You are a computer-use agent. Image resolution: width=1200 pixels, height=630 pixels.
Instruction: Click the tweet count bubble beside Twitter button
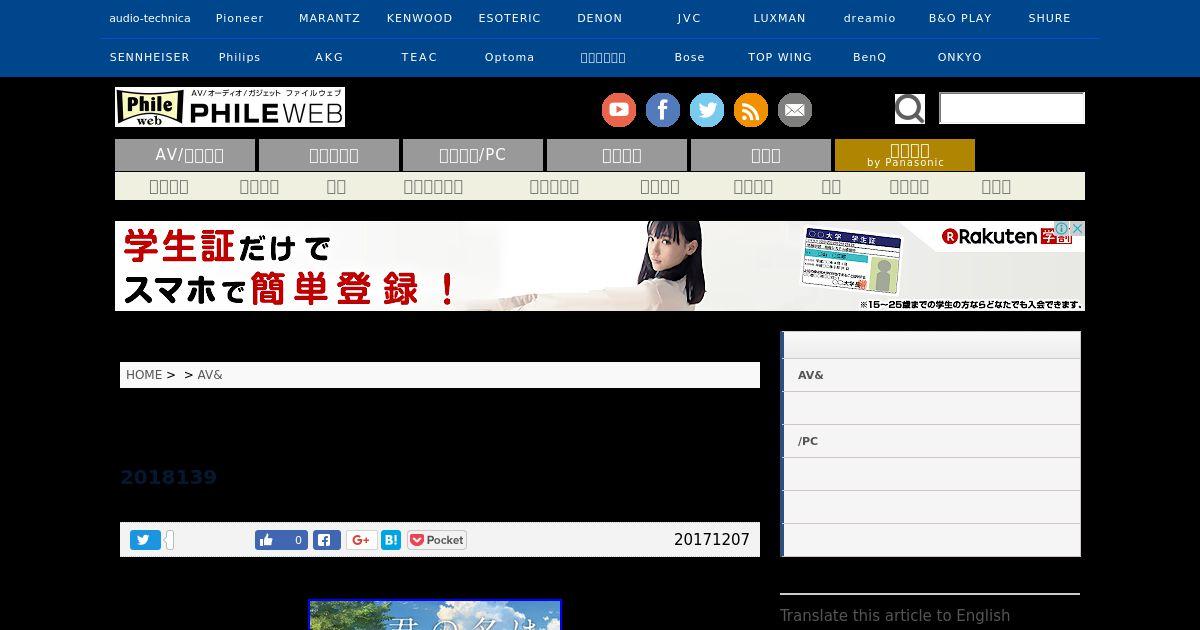[170, 540]
